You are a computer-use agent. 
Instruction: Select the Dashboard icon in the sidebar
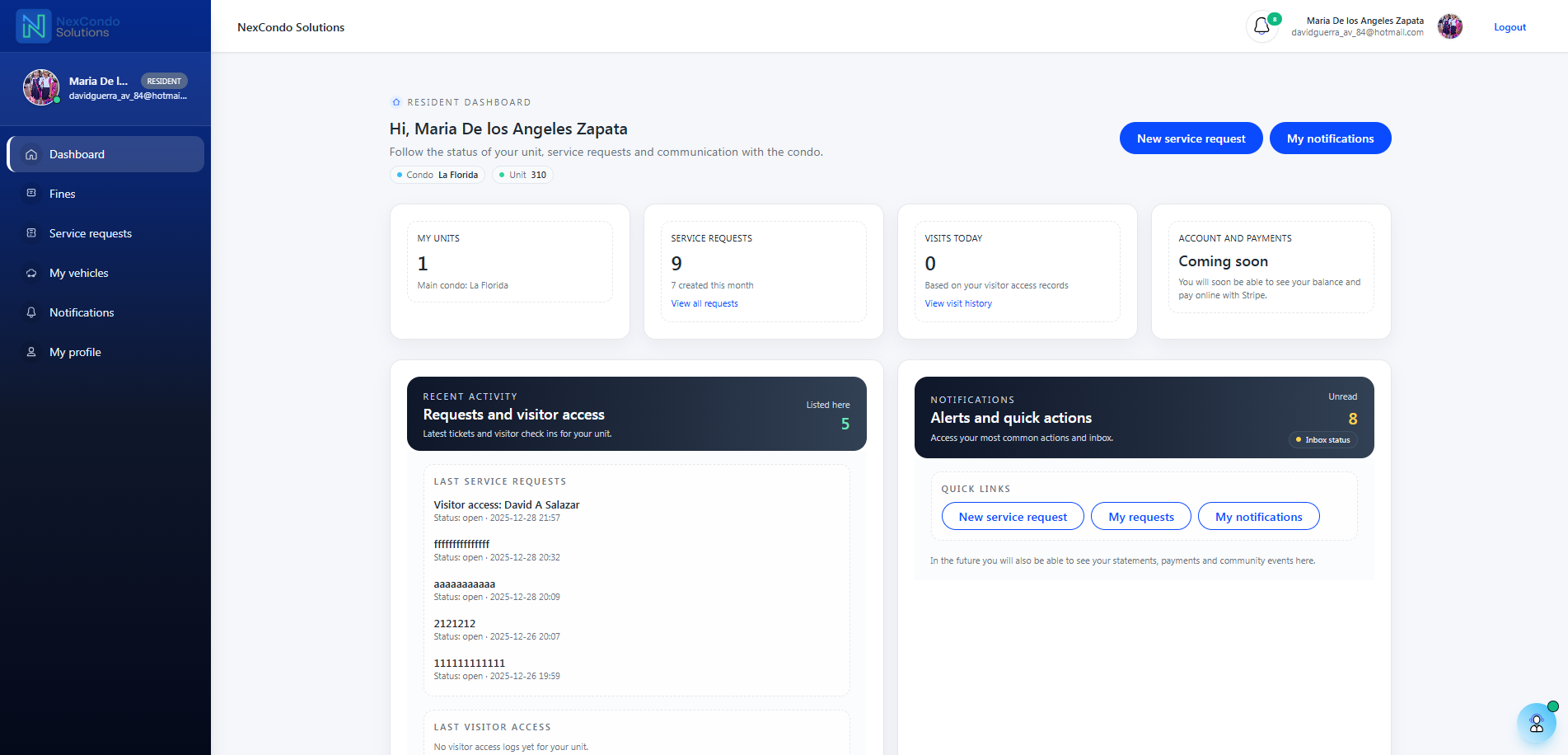[x=31, y=154]
